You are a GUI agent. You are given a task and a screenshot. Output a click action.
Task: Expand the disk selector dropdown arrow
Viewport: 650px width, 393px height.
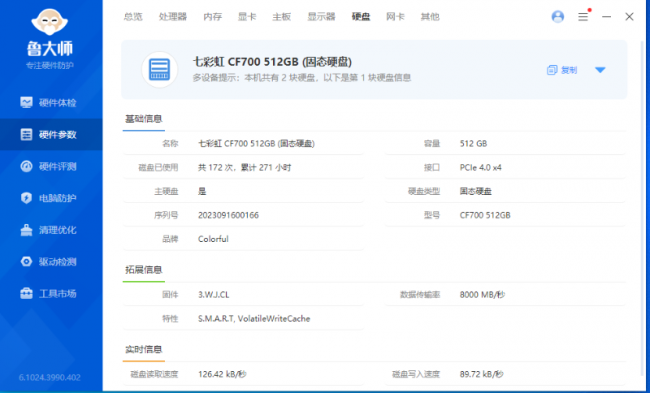click(600, 70)
